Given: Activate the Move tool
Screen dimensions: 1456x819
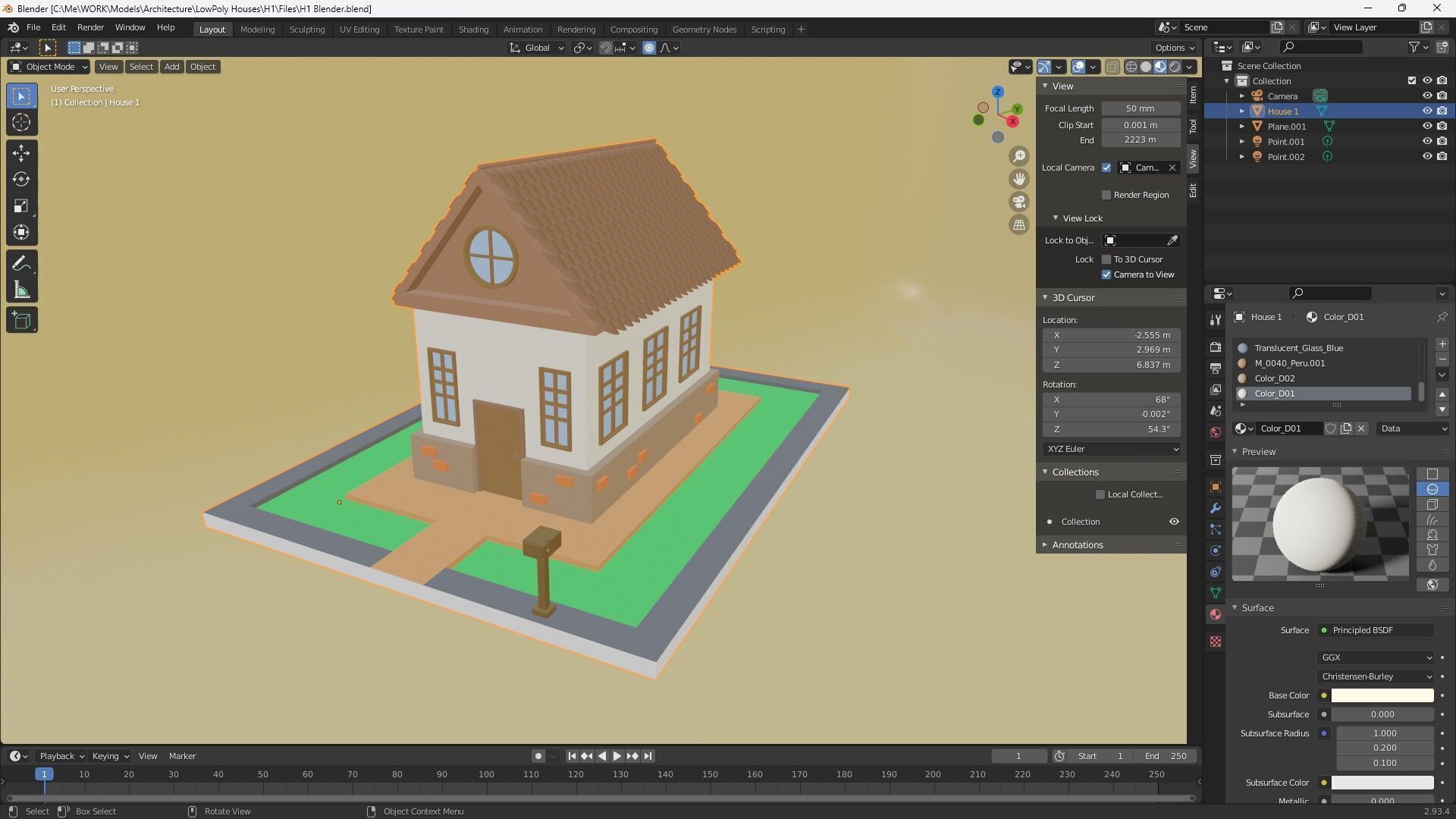Looking at the screenshot, I should tap(21, 153).
